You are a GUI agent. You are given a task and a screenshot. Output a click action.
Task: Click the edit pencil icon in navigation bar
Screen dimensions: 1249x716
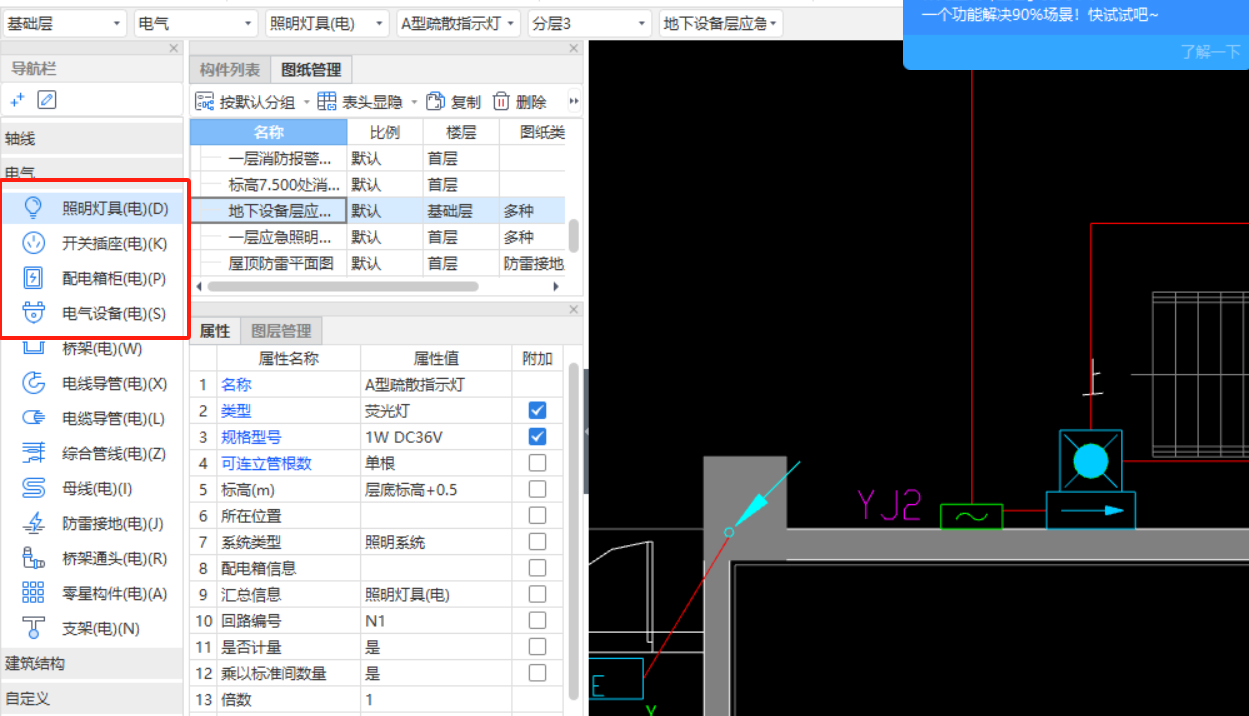coord(47,100)
